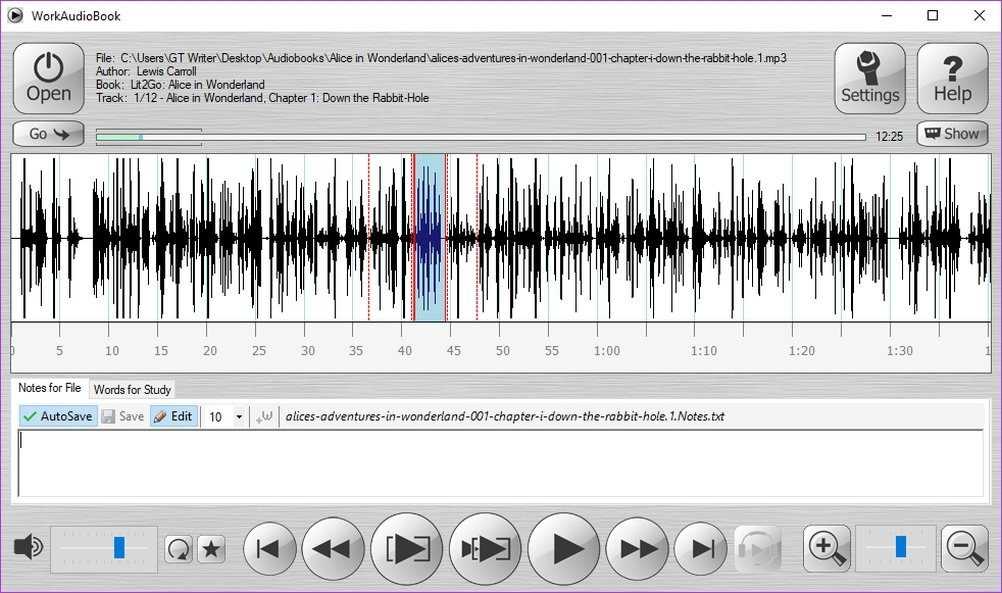This screenshot has width=1002, height=593.
Task: Expand the Show panel button
Action: [952, 134]
